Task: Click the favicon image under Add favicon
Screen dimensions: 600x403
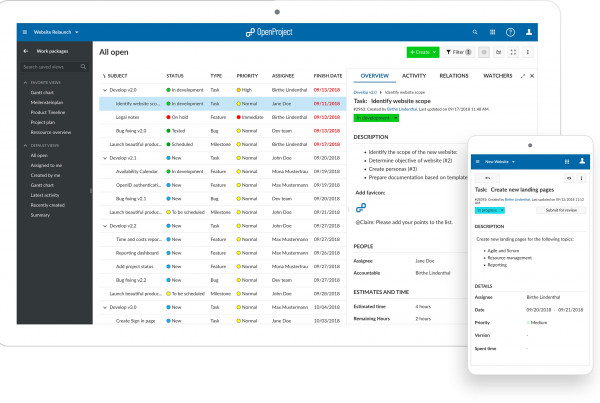Action: 361,207
